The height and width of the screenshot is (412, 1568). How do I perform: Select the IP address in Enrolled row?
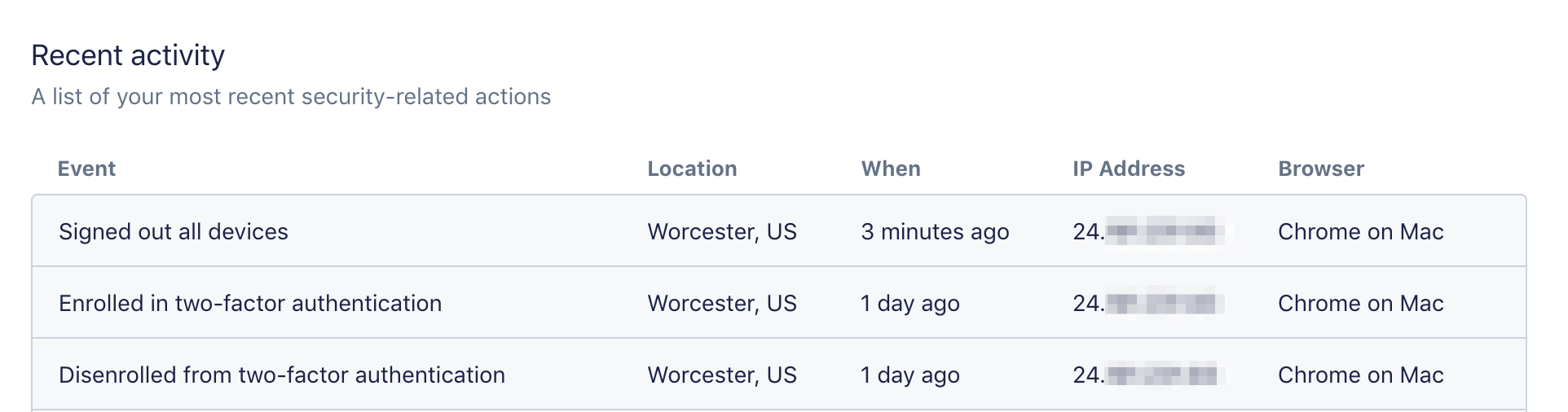tap(1149, 304)
